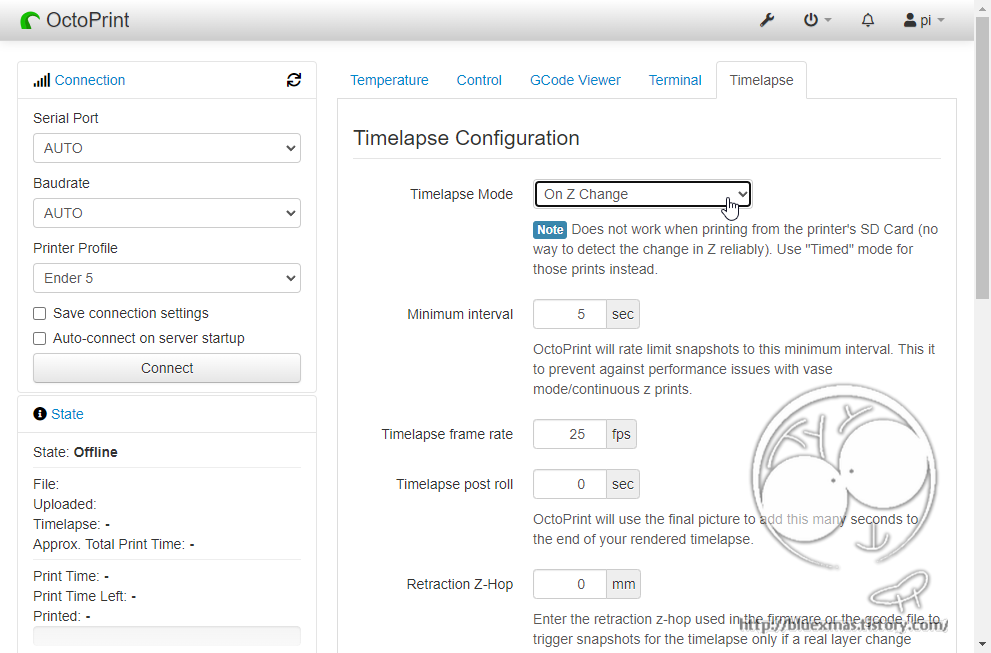Image resolution: width=991 pixels, height=653 pixels.
Task: Open the Baudrate dropdown
Action: pos(167,213)
